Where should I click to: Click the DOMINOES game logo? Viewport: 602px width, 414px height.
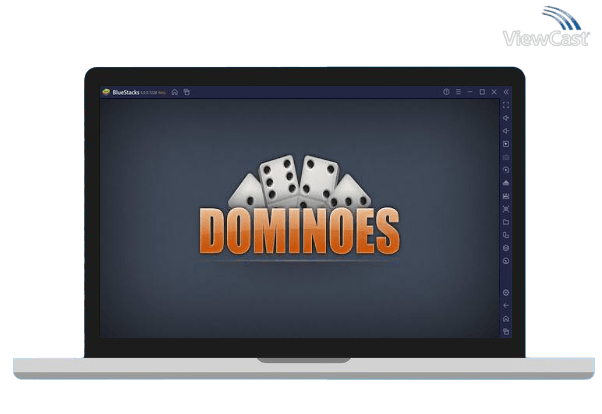pos(299,206)
